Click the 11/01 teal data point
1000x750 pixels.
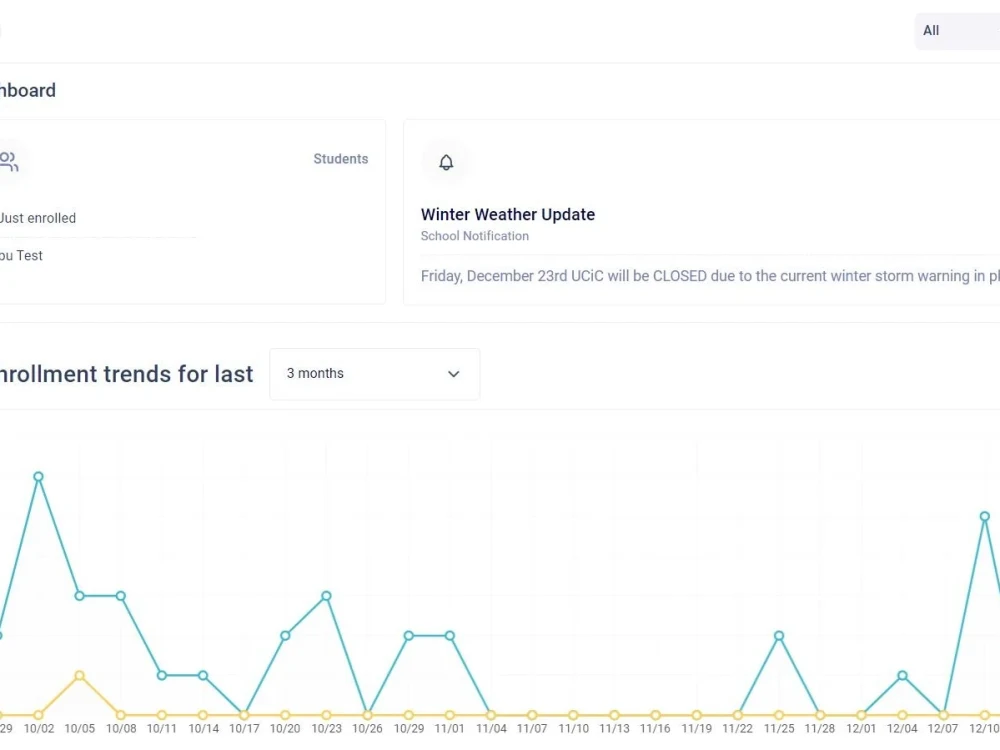pyautogui.click(x=450, y=636)
